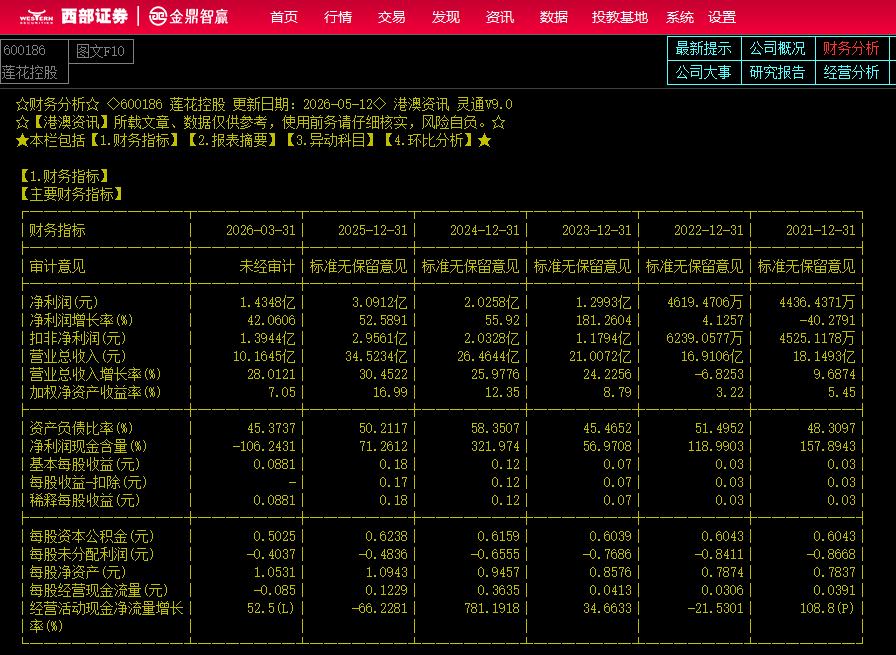
Task: Click the 净利润现金含量(%) row label
Action: 88,446
